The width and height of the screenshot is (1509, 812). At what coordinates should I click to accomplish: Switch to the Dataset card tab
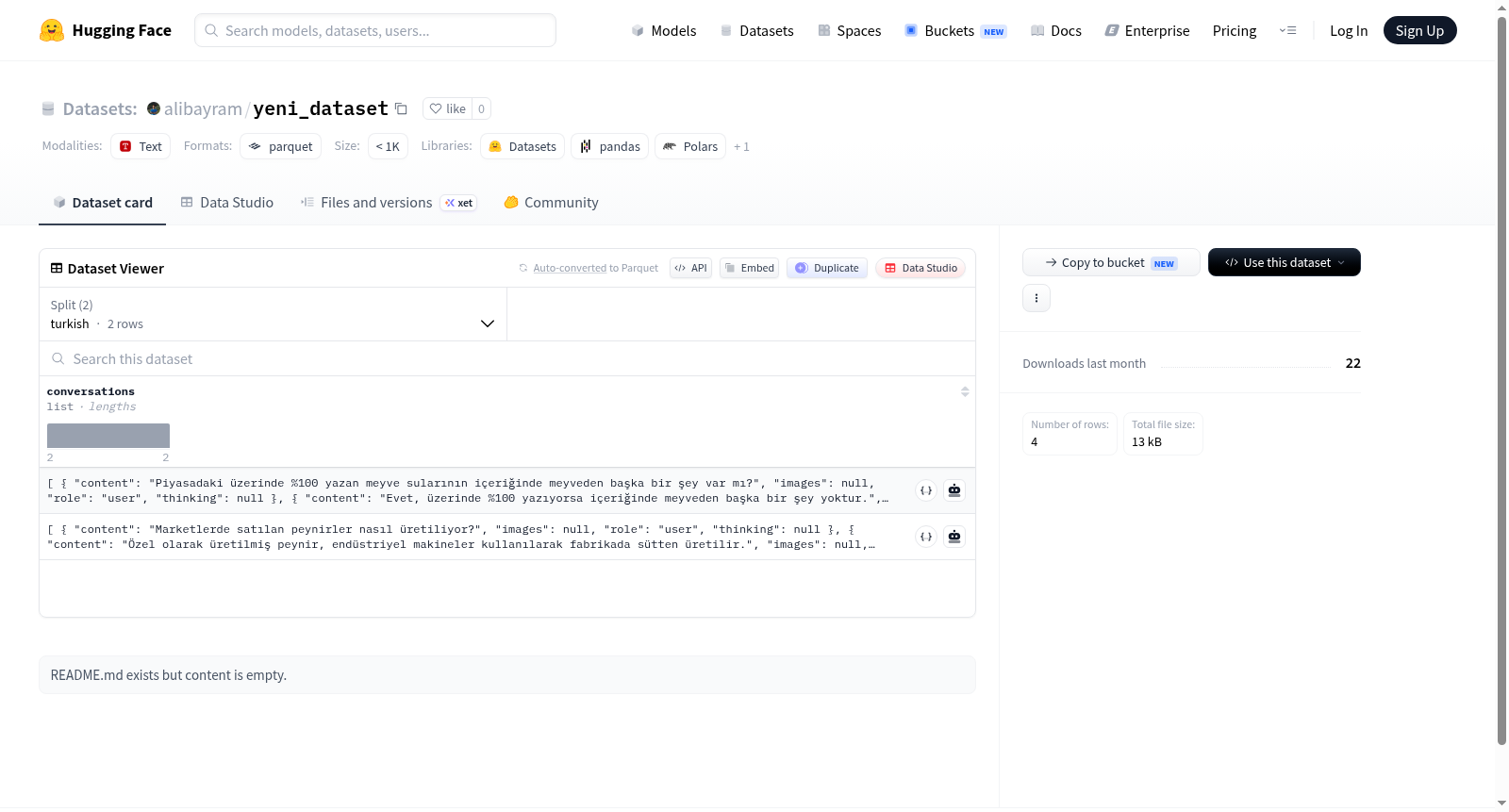(103, 203)
